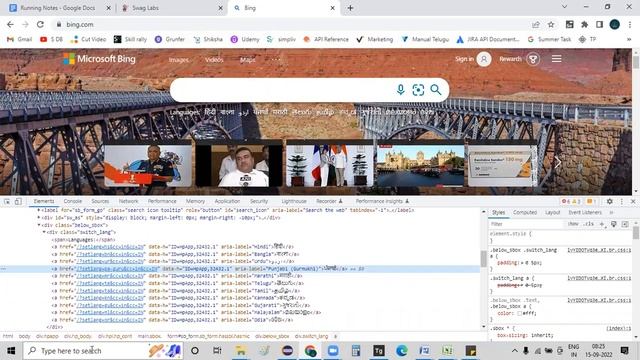Click the color swatch beside #fff
This screenshot has height=360, width=640.
point(519,313)
